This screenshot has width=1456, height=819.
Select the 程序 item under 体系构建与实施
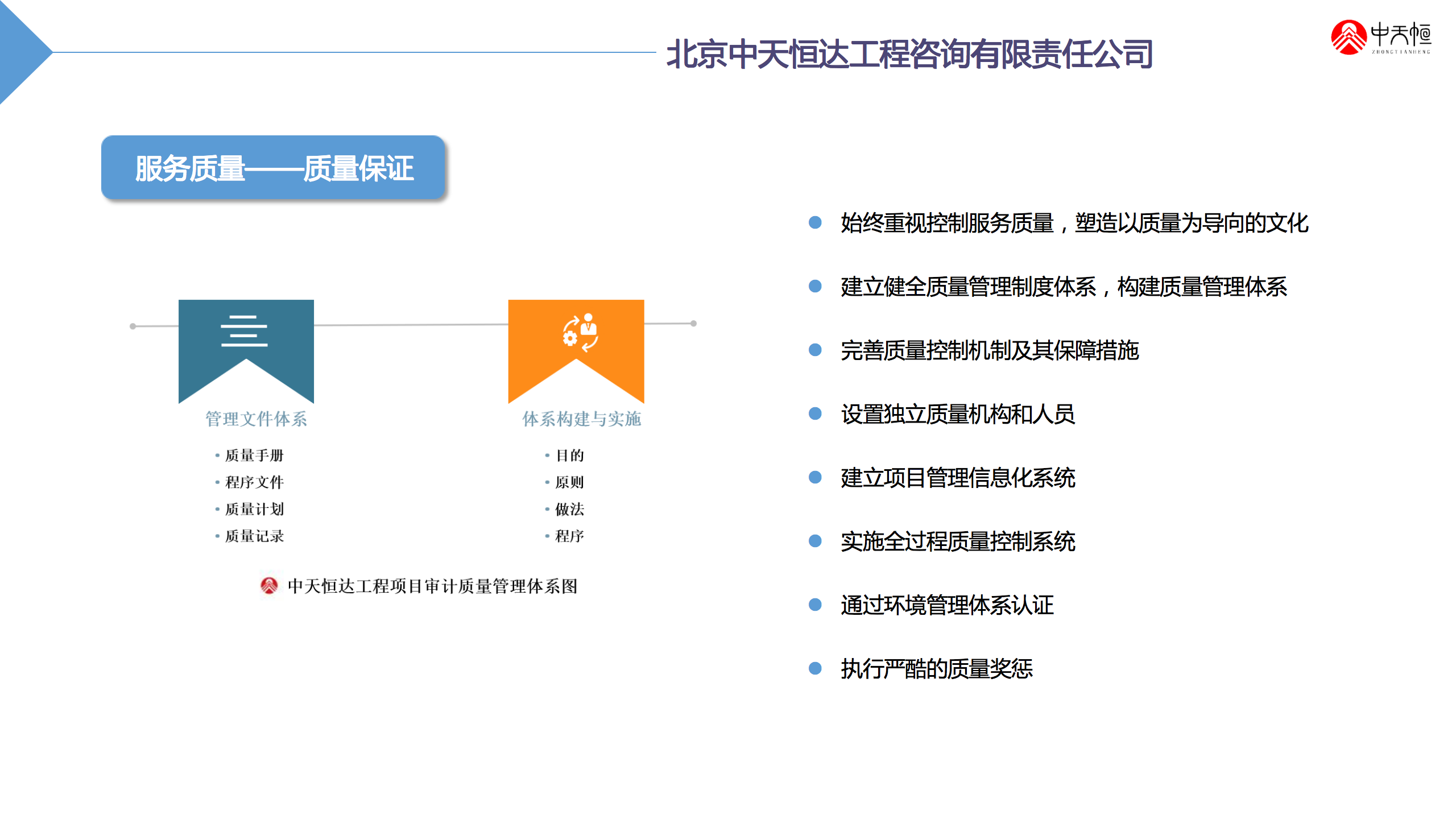(569, 535)
